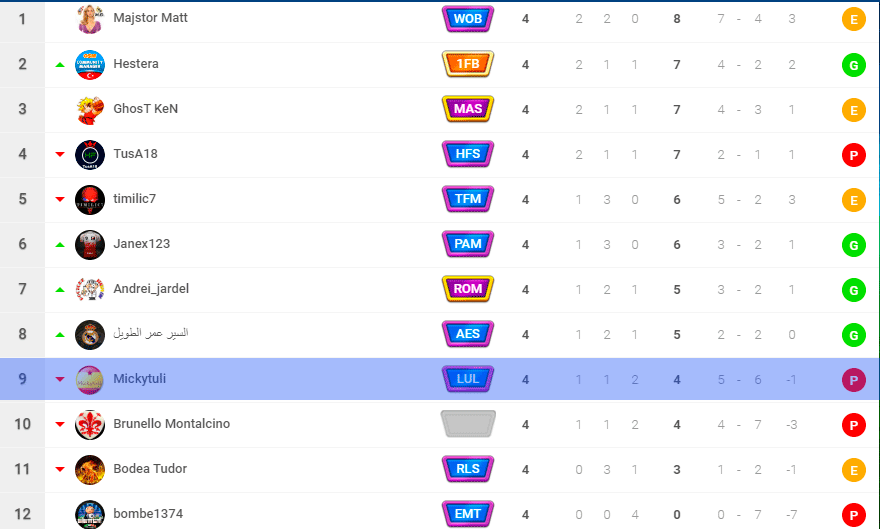Click the green G status circle for Janex123
The image size is (880, 529).
854,245
